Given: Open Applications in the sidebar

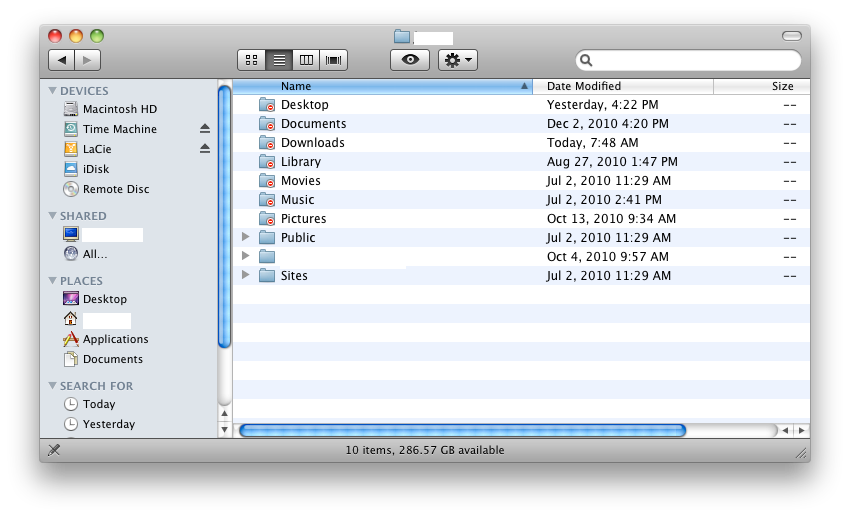Looking at the screenshot, I should [106, 339].
